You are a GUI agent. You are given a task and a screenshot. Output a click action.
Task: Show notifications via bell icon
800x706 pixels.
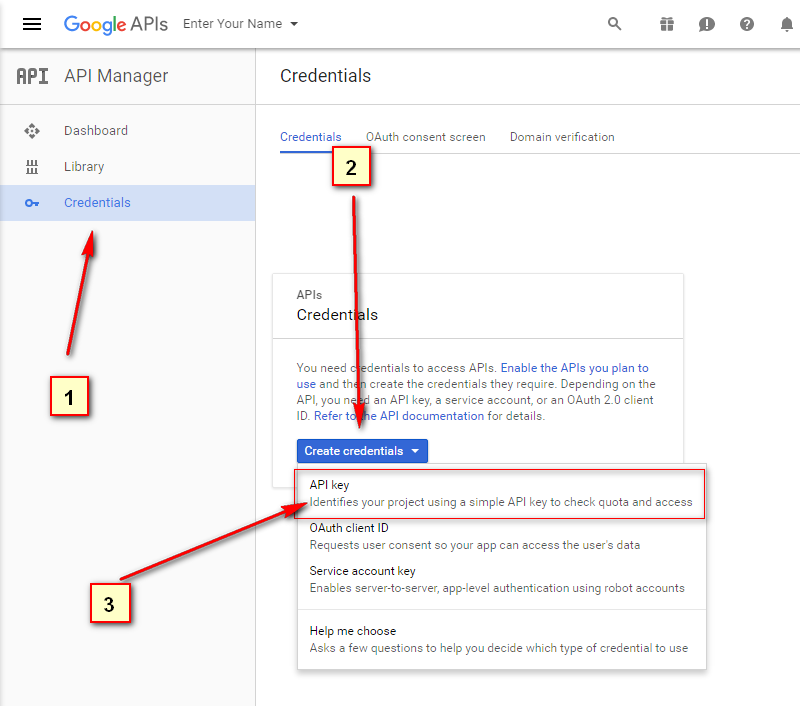[x=787, y=24]
